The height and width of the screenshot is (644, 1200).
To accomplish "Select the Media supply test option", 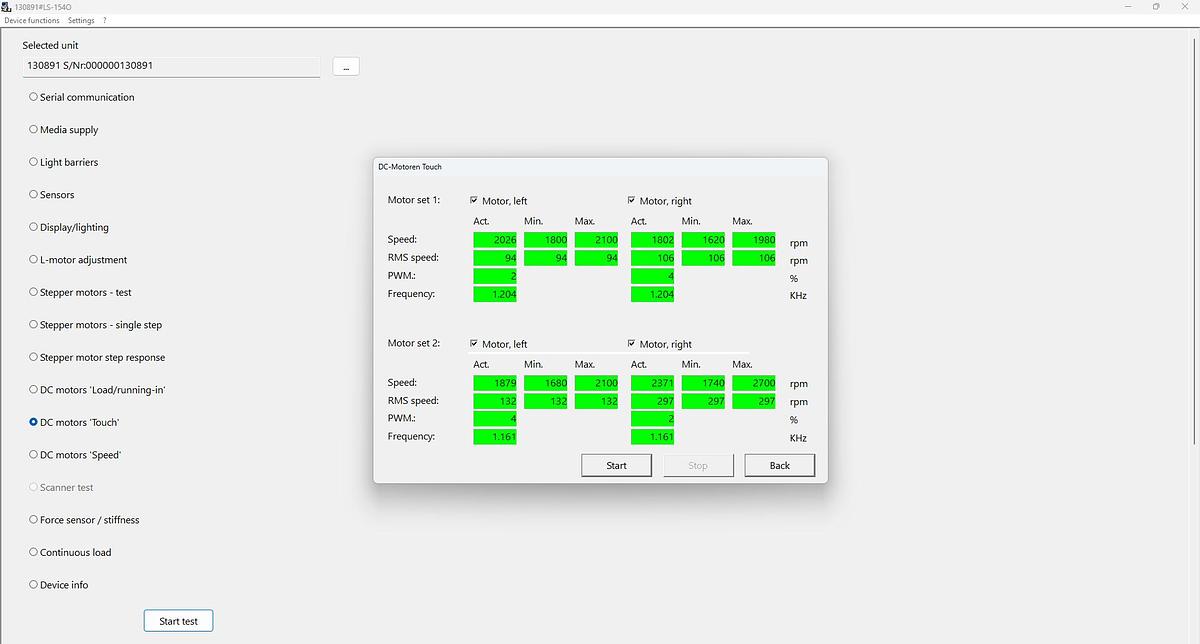I will click(34, 130).
